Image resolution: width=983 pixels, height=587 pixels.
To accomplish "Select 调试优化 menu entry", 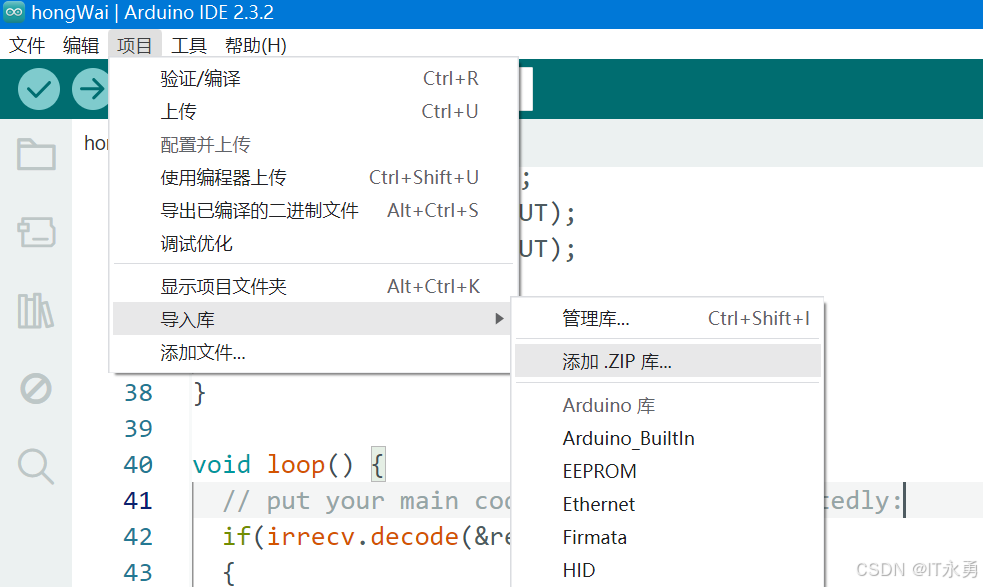I will point(313,244).
